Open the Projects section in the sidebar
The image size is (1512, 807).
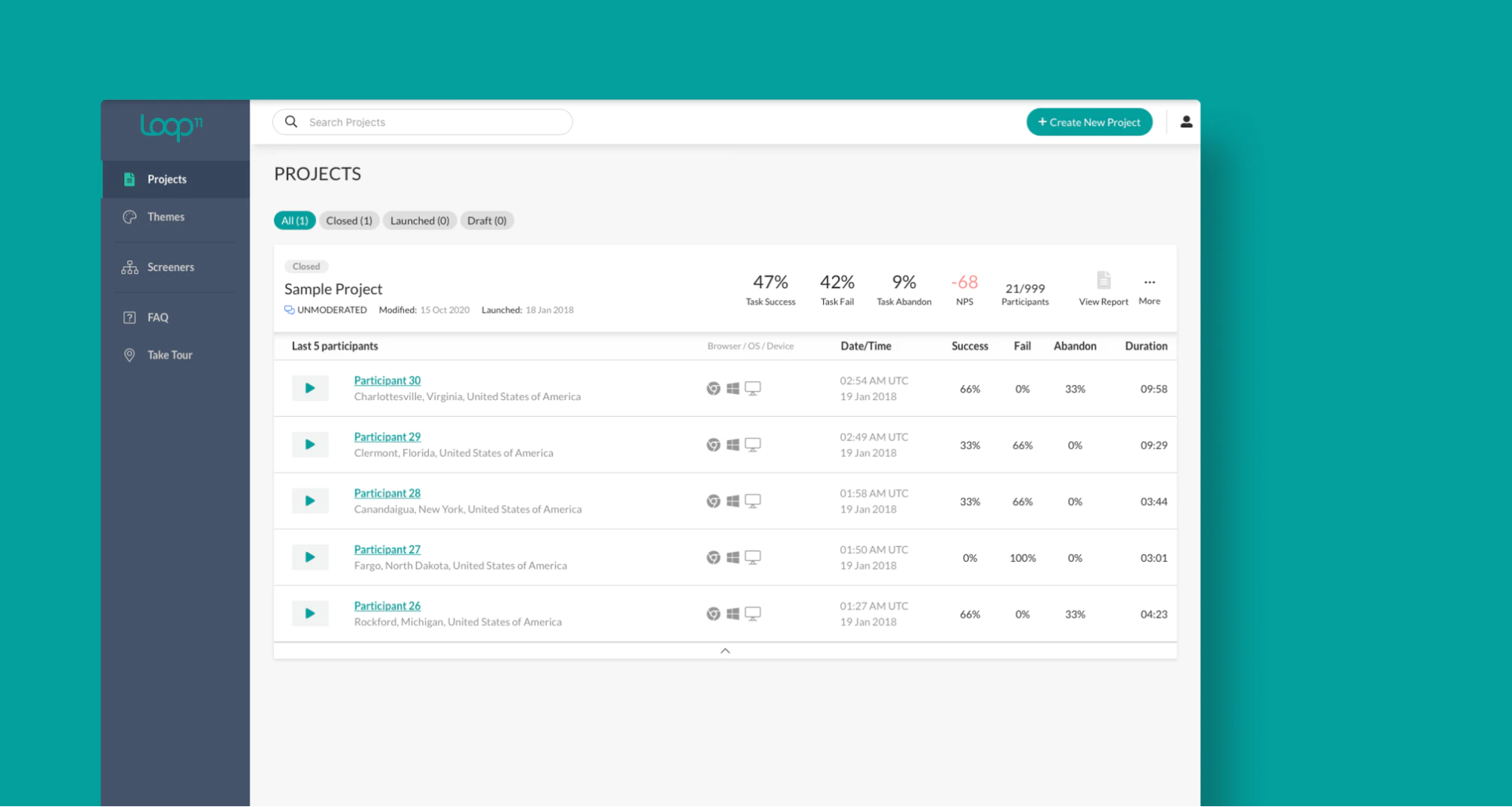click(x=167, y=178)
